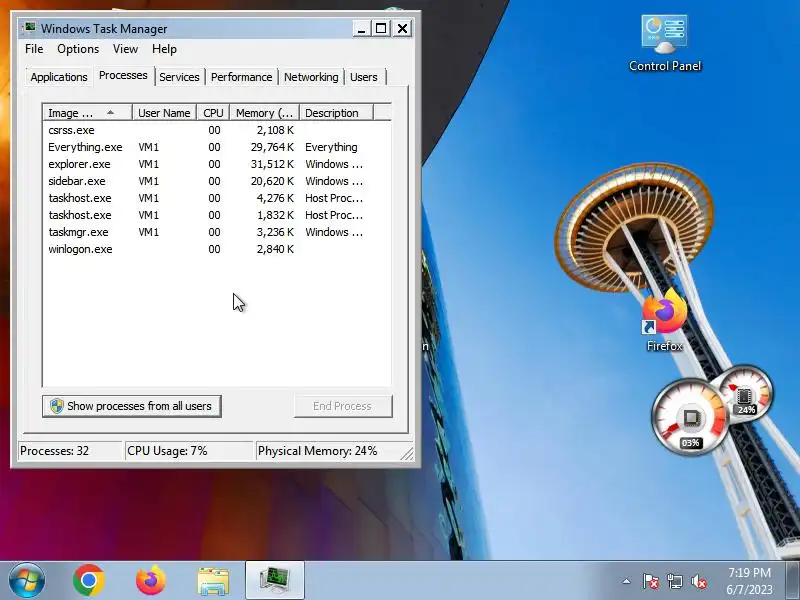The image size is (800, 600).
Task: Select the csrss.exe process row
Action: 217,130
